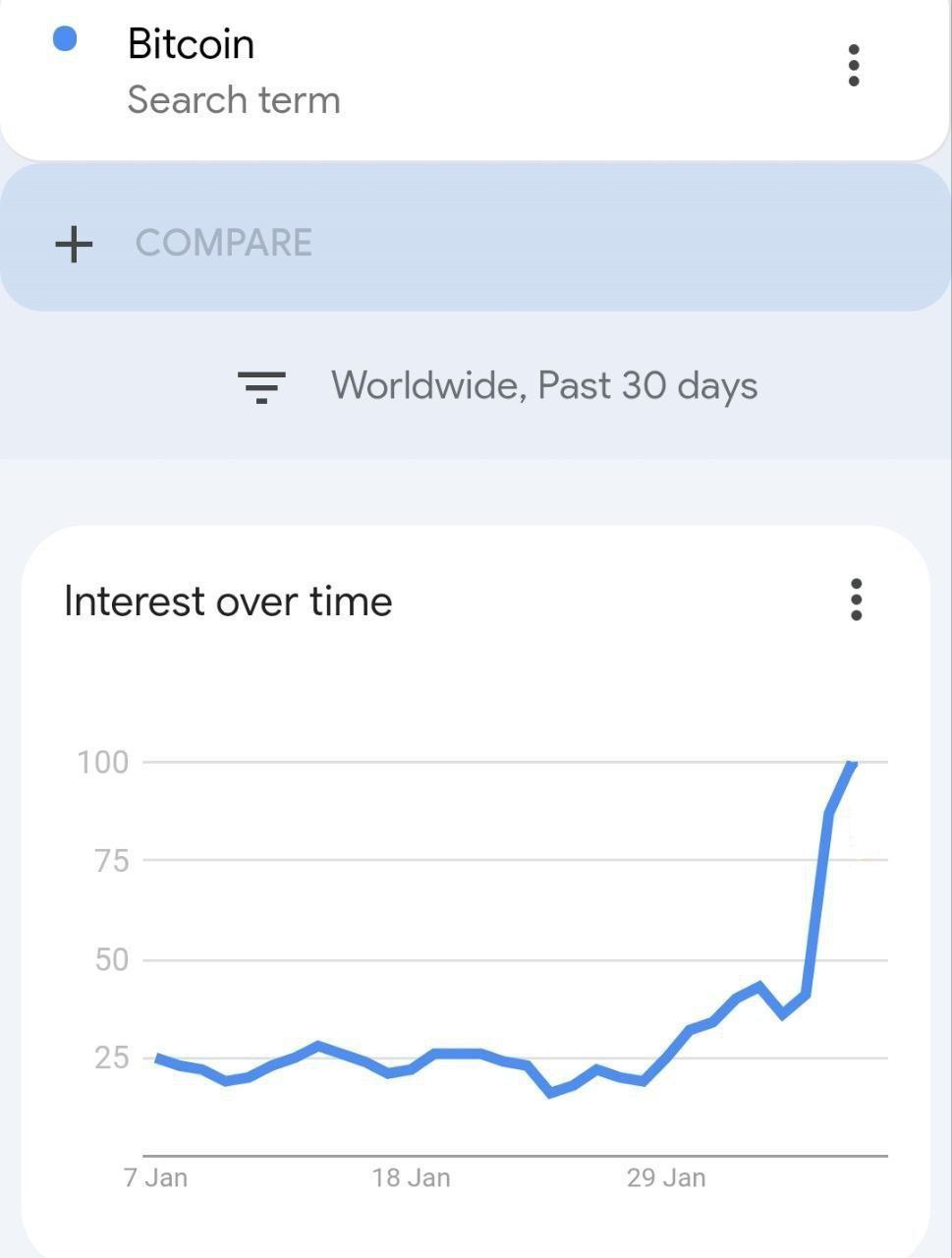This screenshot has width=952, height=1258.
Task: Click the 50 value axis label
Action: 111,959
